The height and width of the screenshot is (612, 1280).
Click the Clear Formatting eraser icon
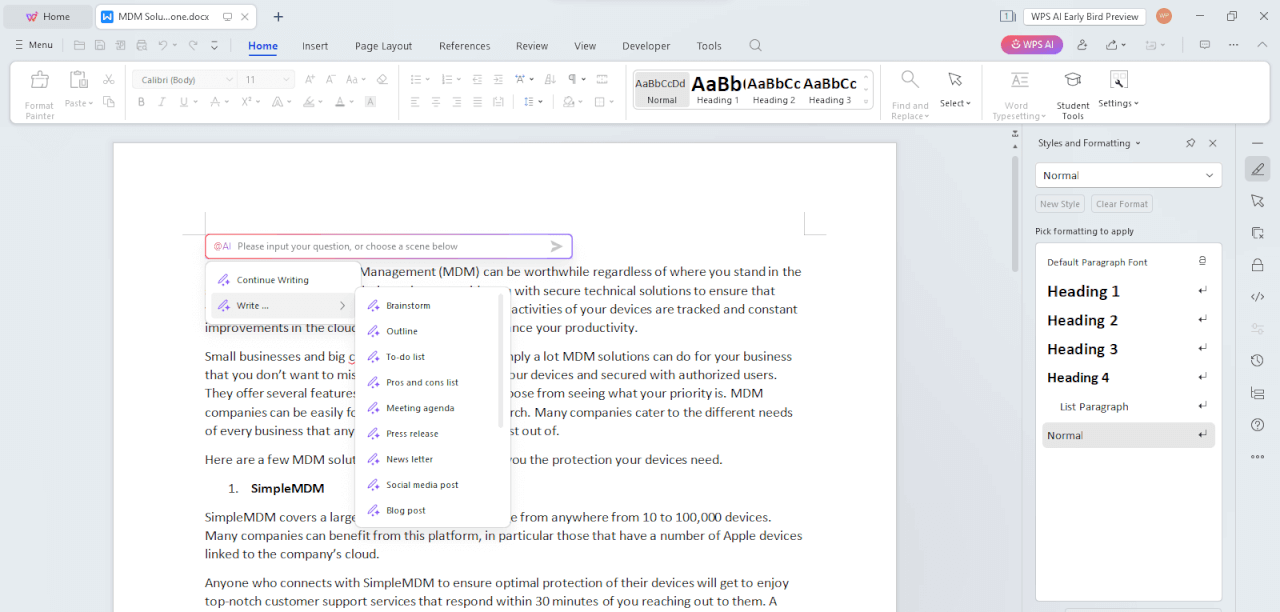[382, 79]
